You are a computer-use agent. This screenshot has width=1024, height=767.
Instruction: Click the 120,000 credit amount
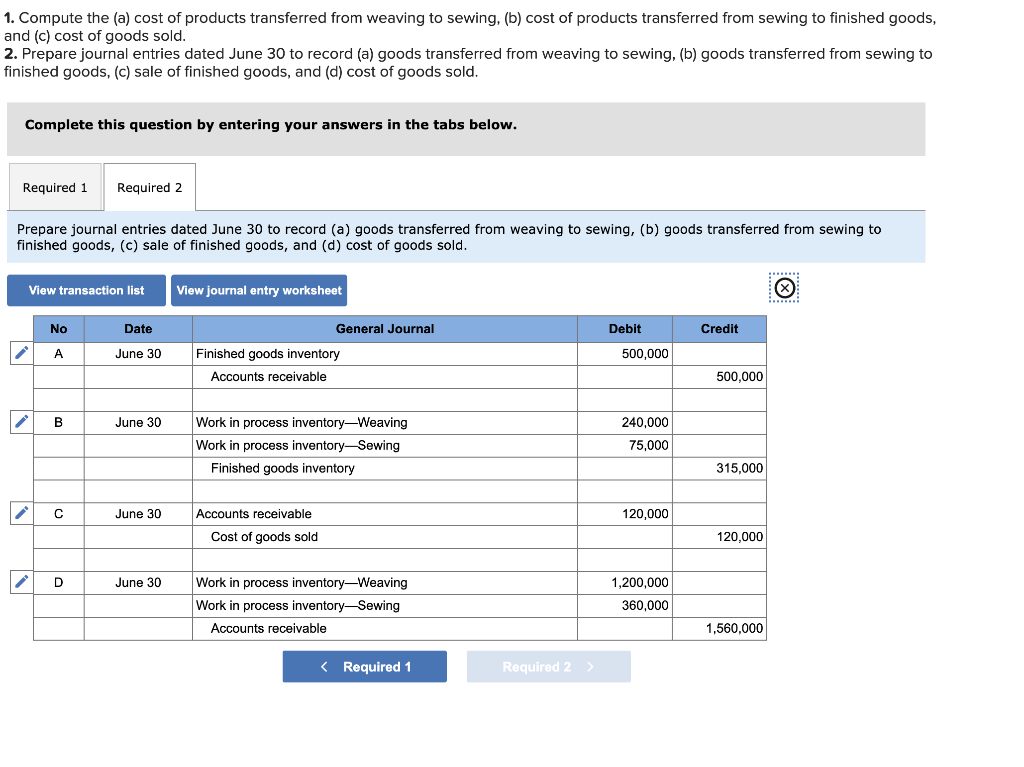point(720,537)
